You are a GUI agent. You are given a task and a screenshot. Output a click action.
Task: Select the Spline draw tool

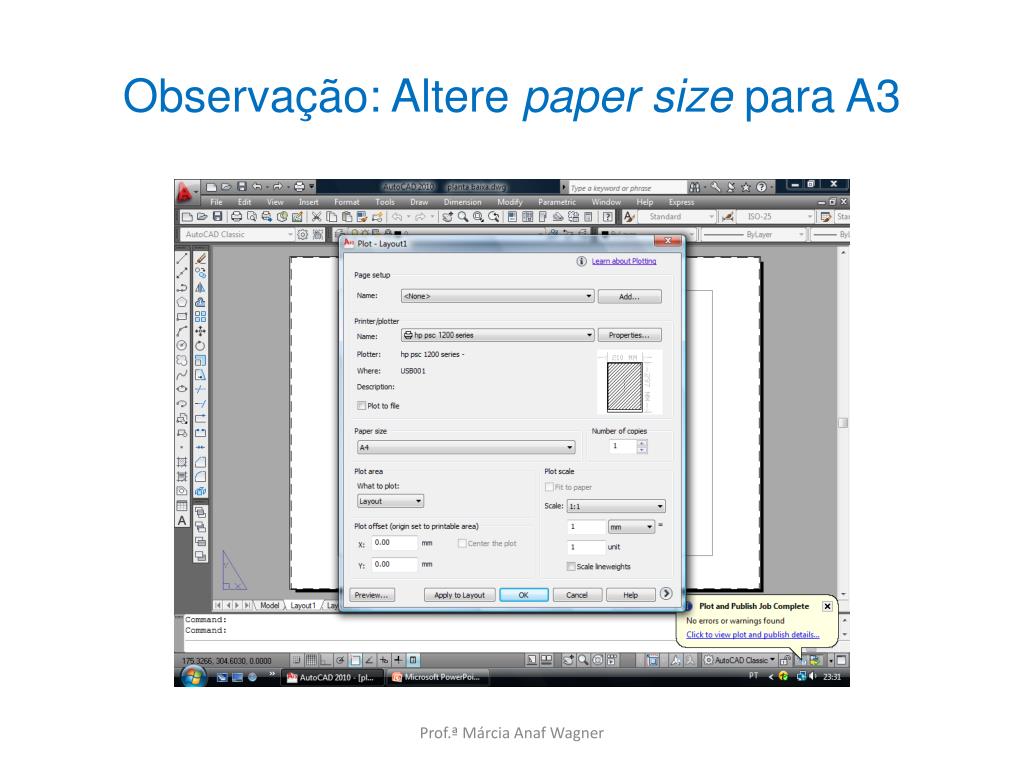(182, 374)
